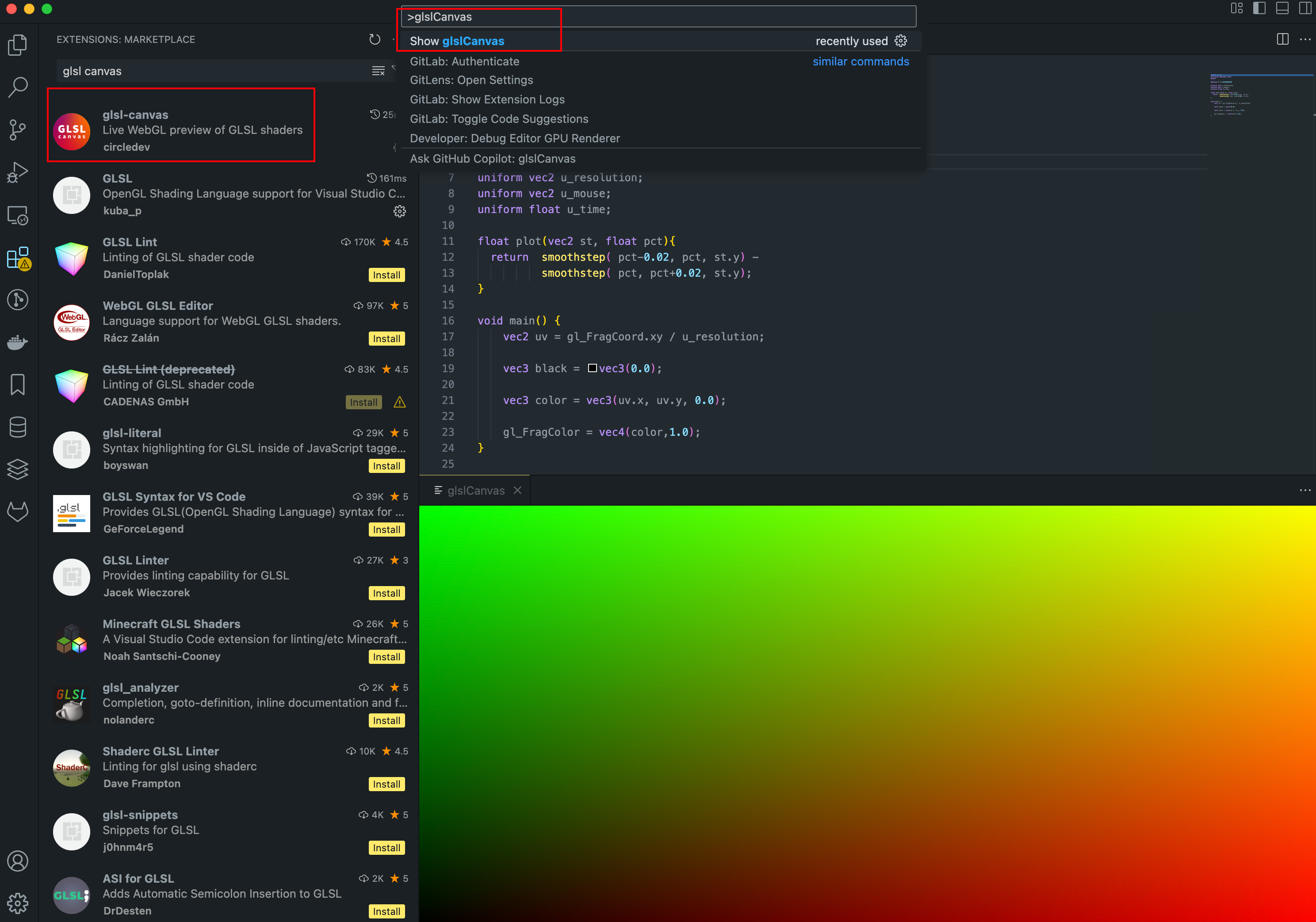Open the Explorer view in activity bar
This screenshot has height=922, width=1316.
tap(18, 45)
